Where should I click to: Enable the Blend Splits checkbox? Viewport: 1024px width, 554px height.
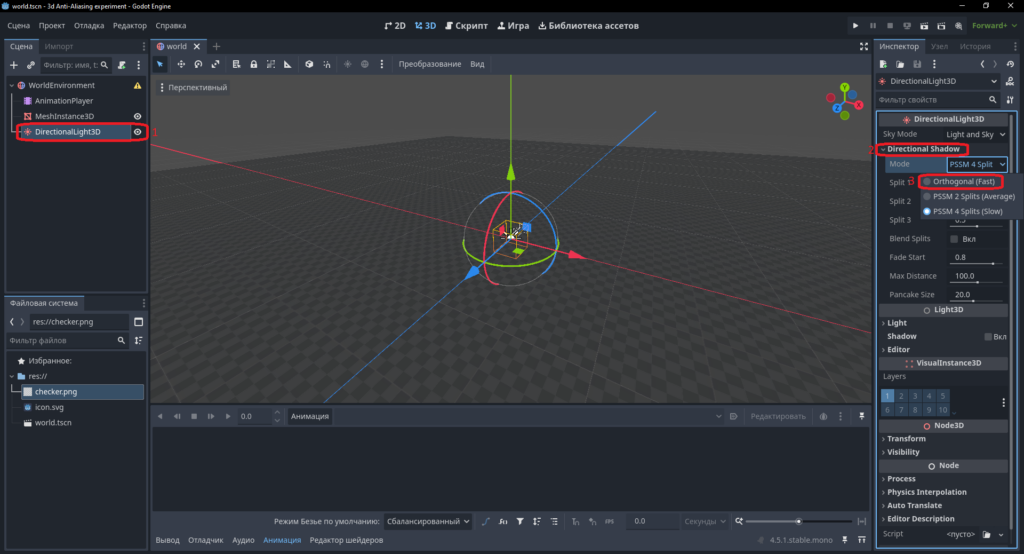(x=954, y=239)
